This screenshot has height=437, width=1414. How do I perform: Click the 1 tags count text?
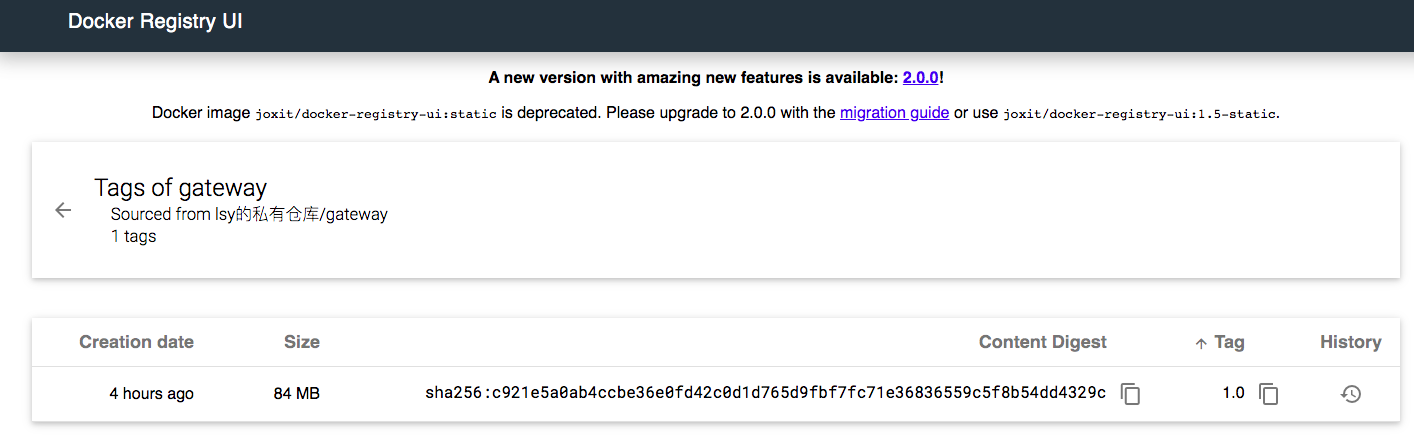pyautogui.click(x=133, y=237)
